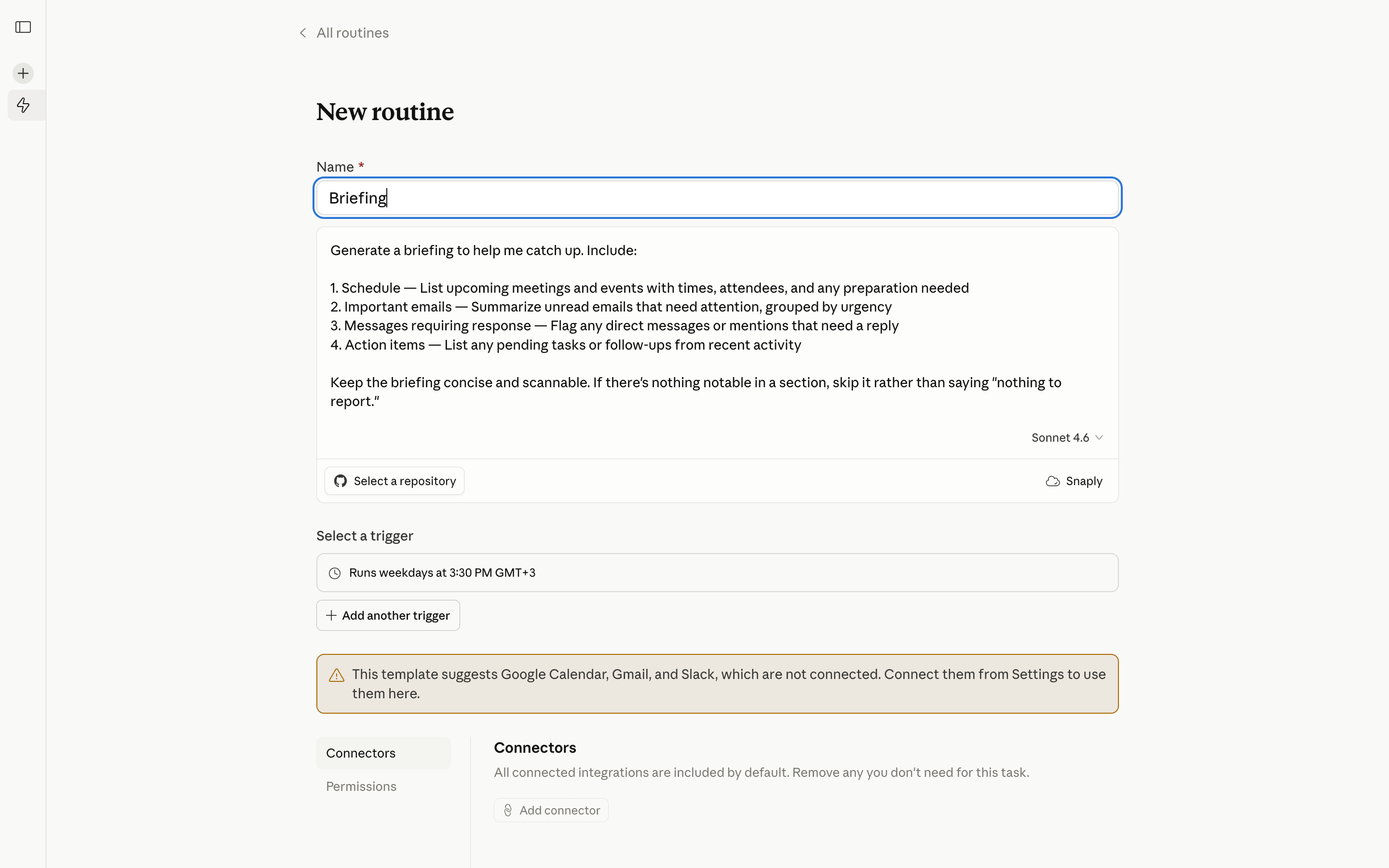Click Add another trigger button
This screenshot has height=868, width=1389.
(388, 615)
